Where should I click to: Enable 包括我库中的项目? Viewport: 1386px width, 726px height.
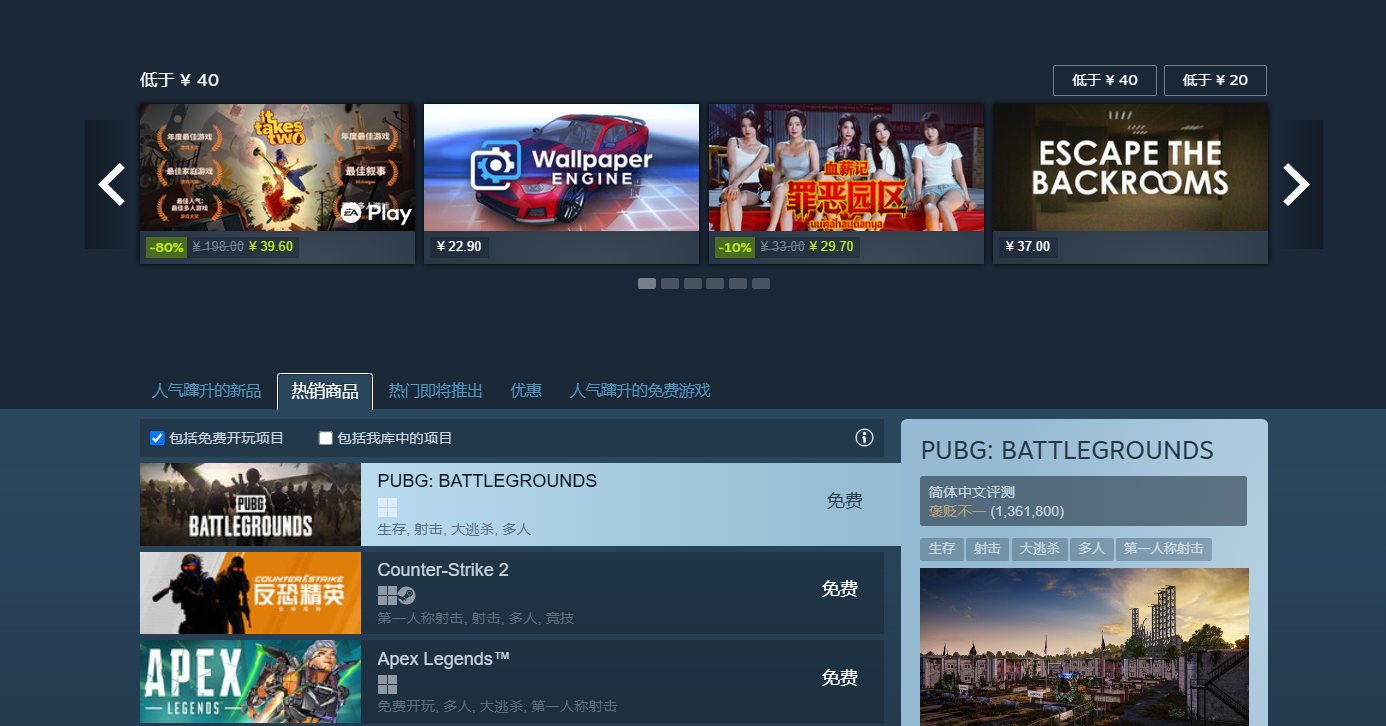click(325, 437)
